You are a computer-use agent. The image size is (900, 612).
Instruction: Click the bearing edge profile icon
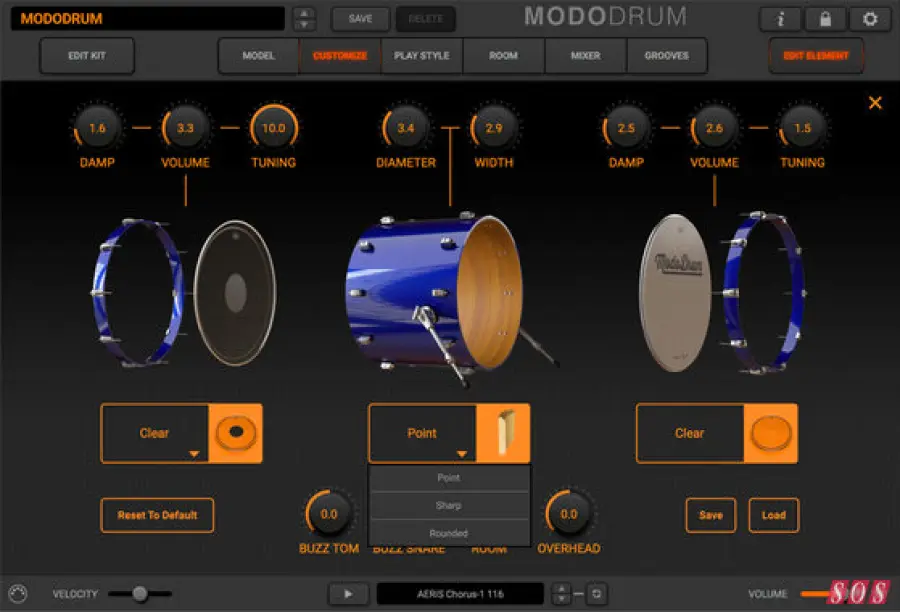(503, 433)
